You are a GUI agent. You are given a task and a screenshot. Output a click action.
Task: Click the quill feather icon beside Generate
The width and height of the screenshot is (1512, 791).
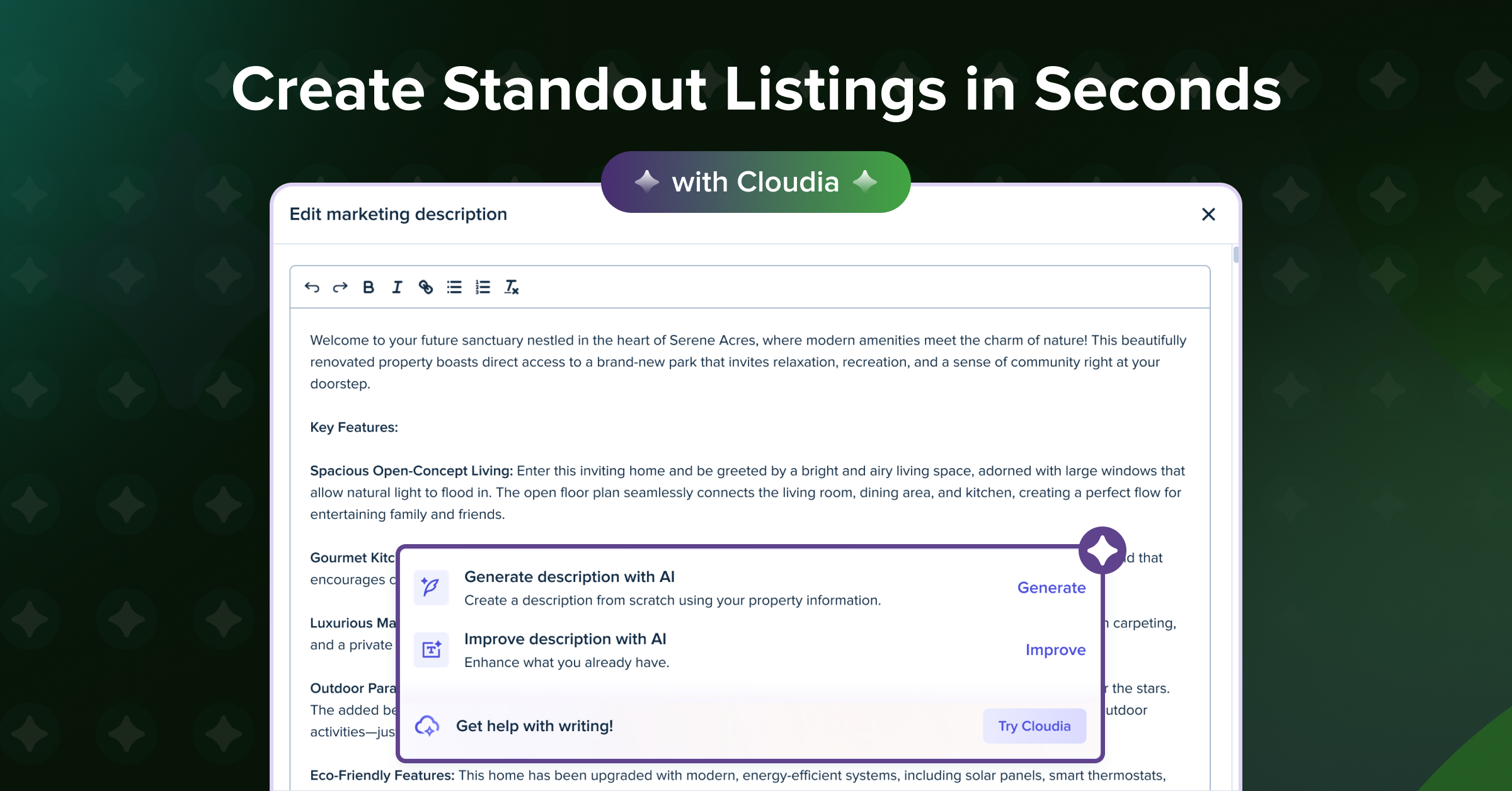click(x=431, y=588)
